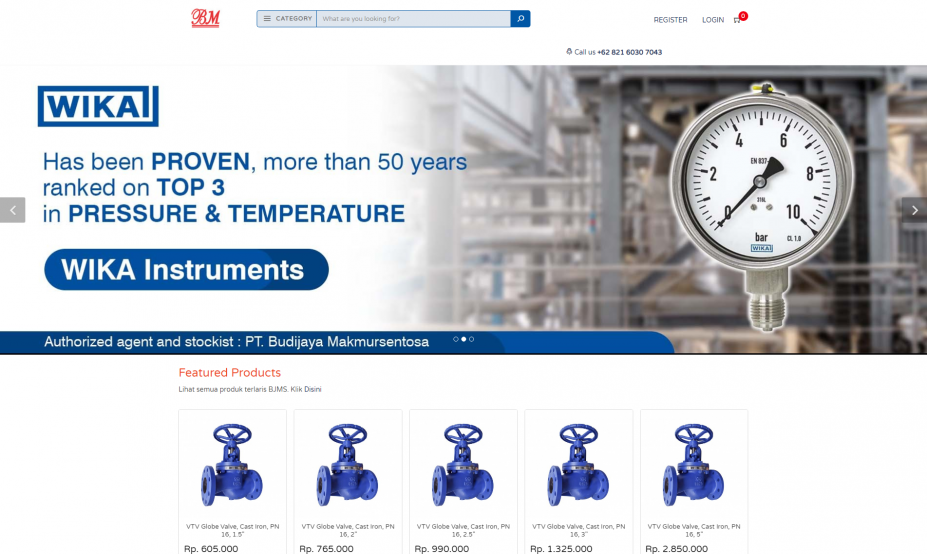Click title of VTV Globe Valve PN 16, 3"
The width and height of the screenshot is (927, 554).
point(578,530)
